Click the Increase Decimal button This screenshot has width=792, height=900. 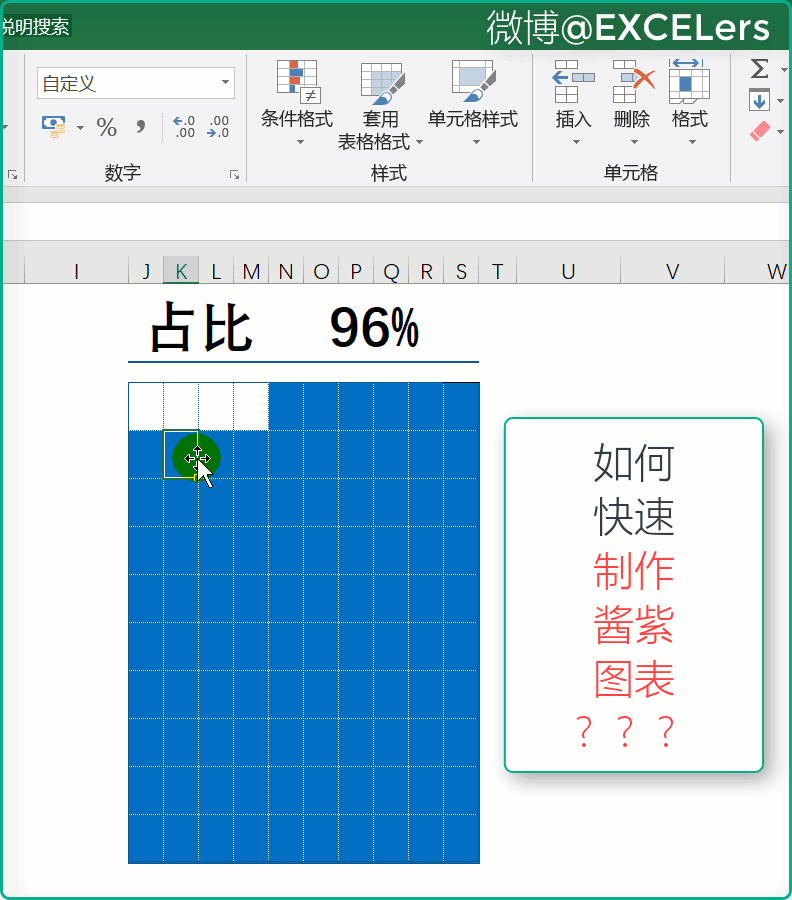184,127
